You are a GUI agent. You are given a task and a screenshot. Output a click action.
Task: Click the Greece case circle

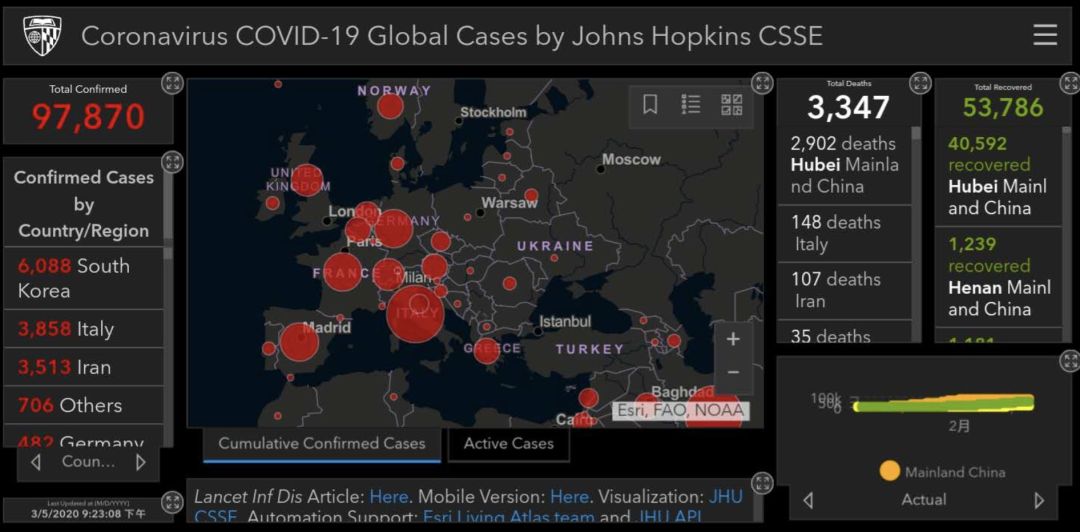point(486,351)
